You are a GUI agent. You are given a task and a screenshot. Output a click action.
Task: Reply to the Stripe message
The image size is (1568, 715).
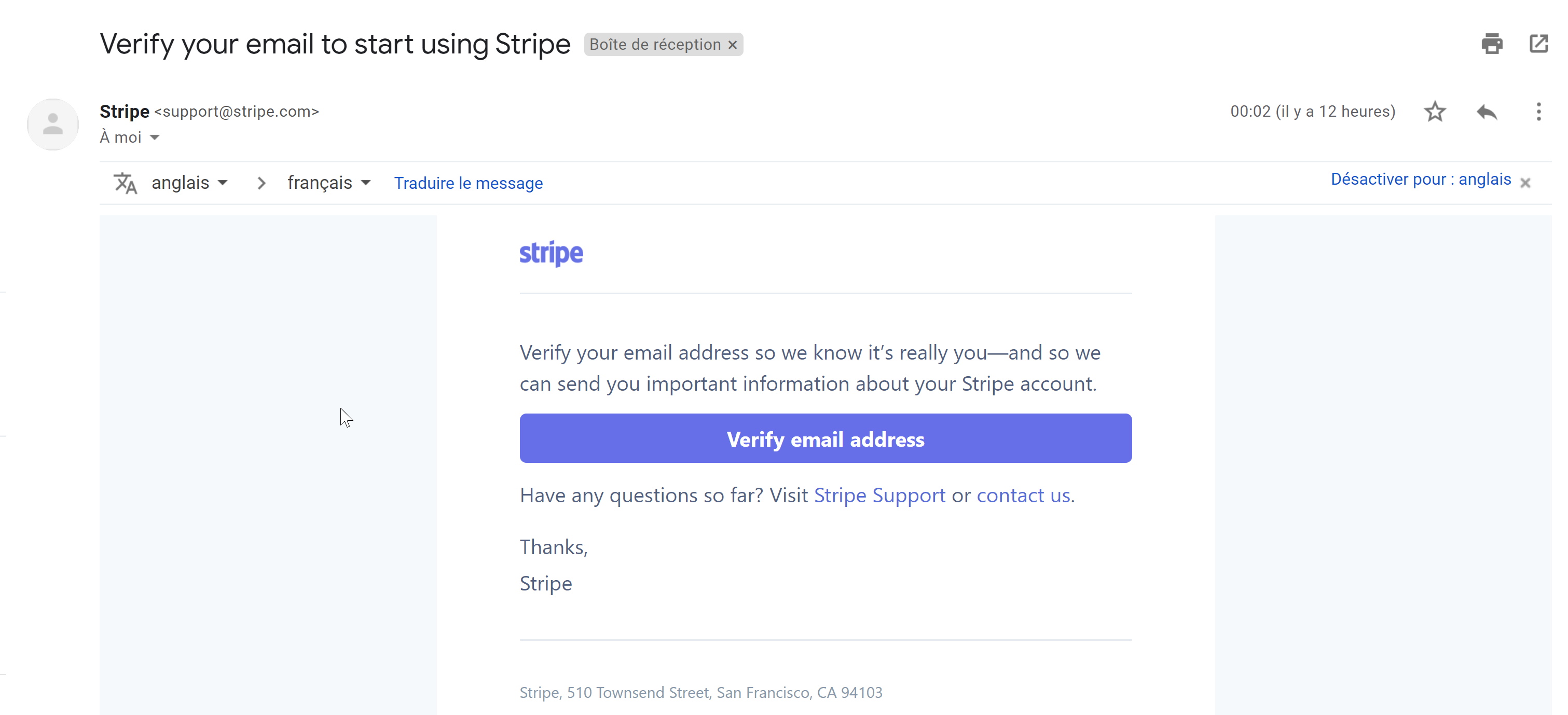[x=1487, y=112]
